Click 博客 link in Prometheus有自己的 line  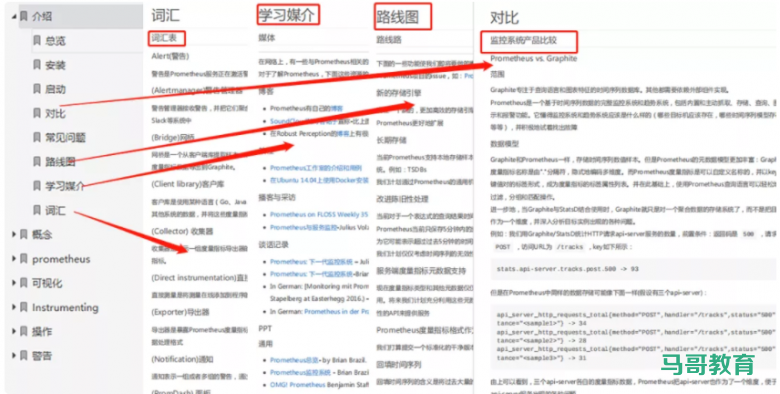point(337,108)
